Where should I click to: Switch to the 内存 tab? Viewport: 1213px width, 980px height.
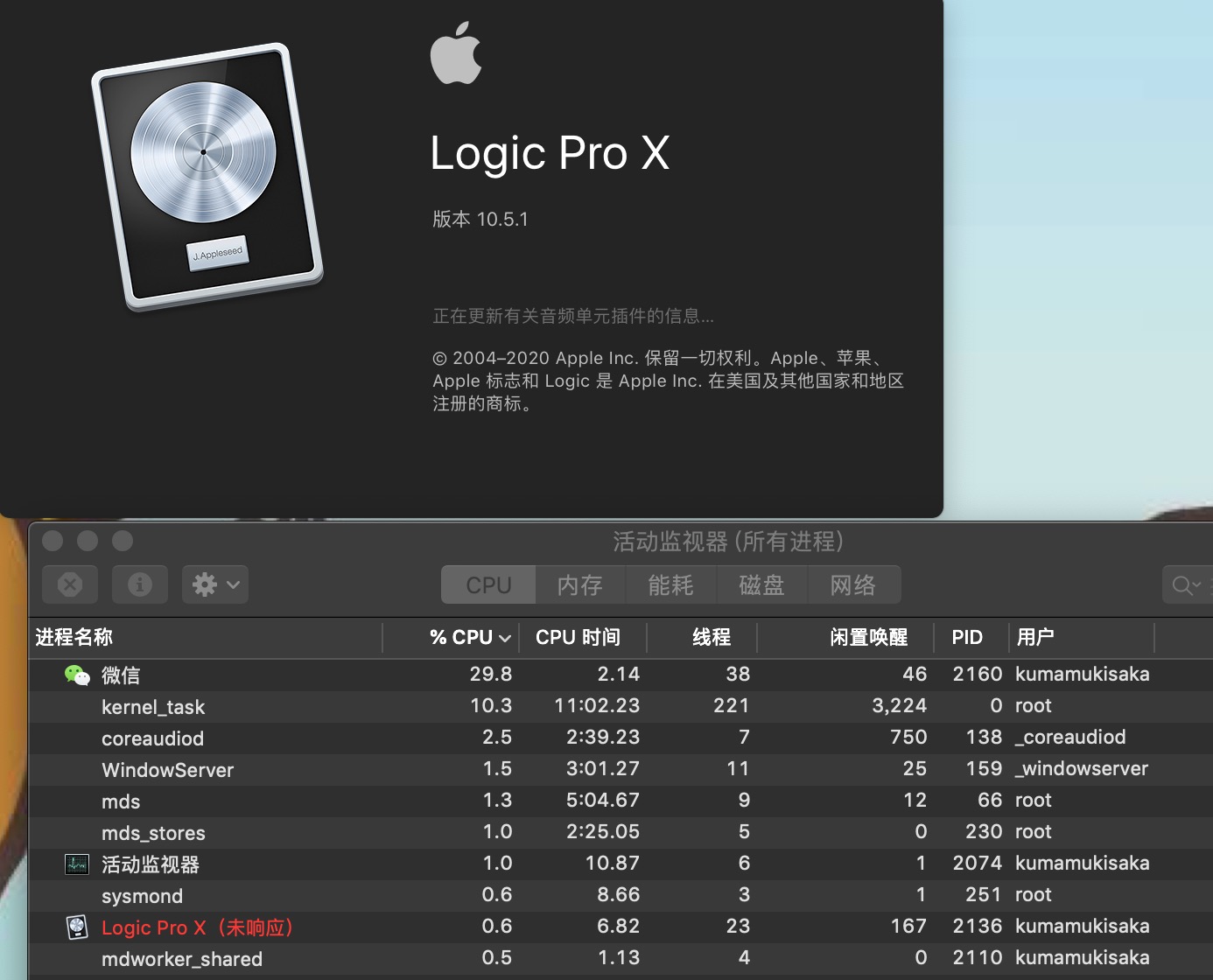(x=580, y=585)
